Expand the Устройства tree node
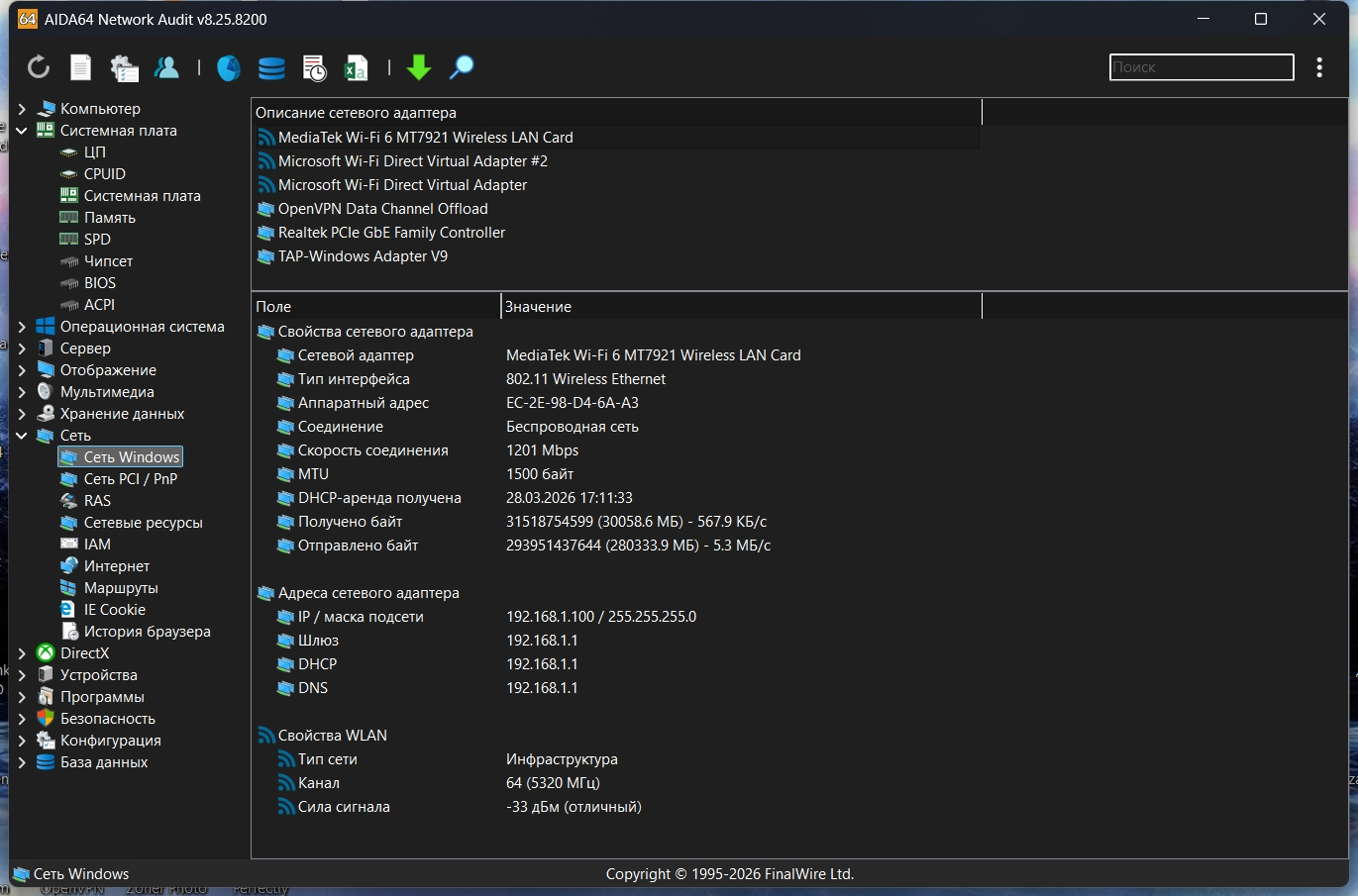Viewport: 1358px width, 896px height. tap(22, 675)
